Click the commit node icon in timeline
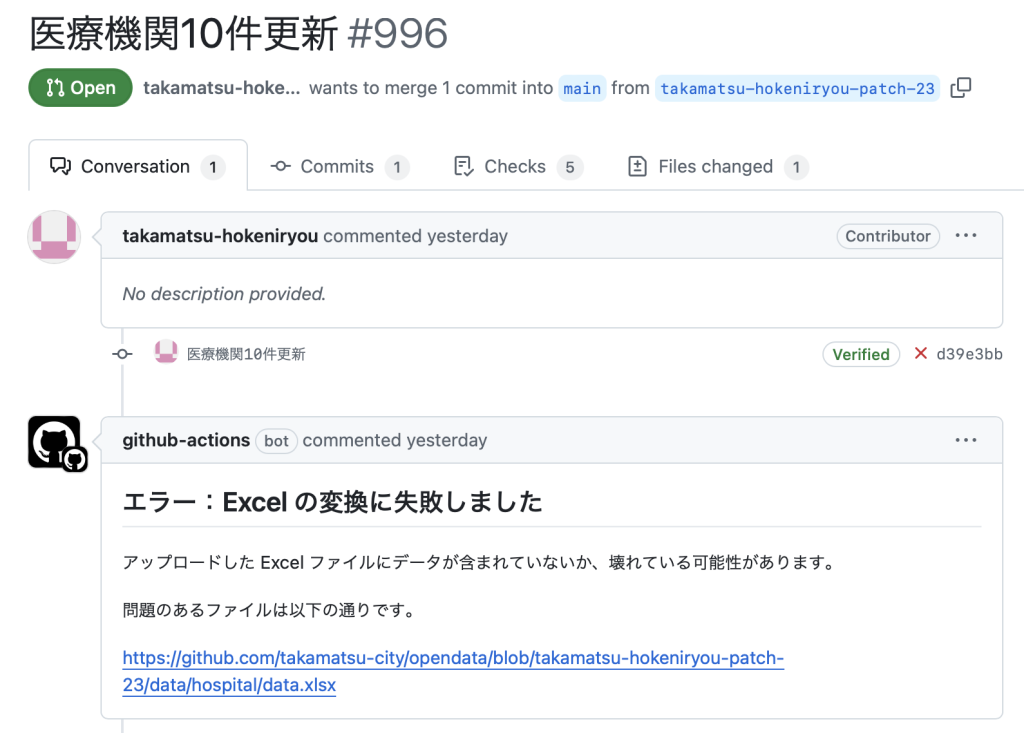The height and width of the screenshot is (733, 1024). coord(122,353)
